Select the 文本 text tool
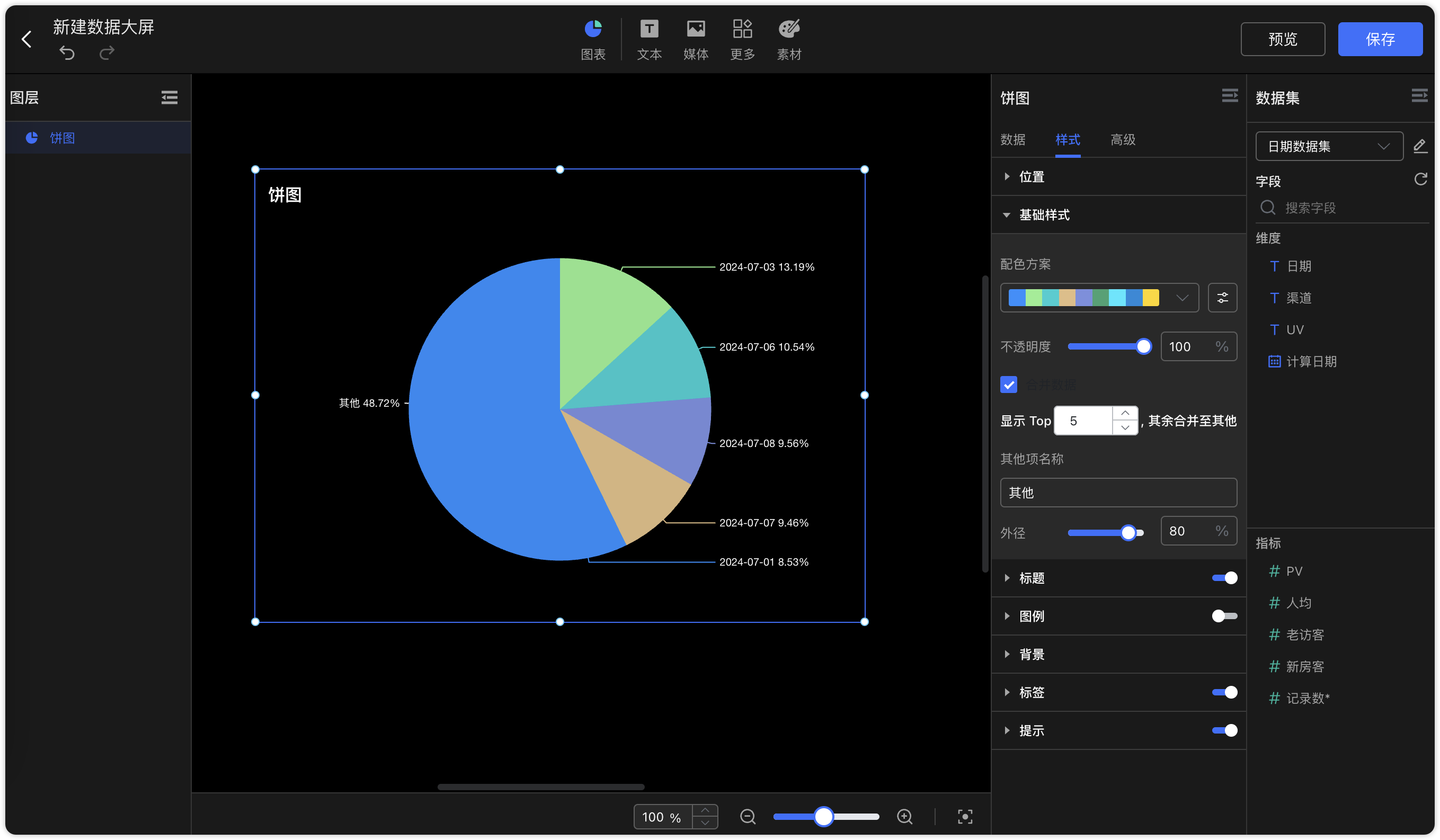Screen dimensions: 1440x840 tap(649, 40)
